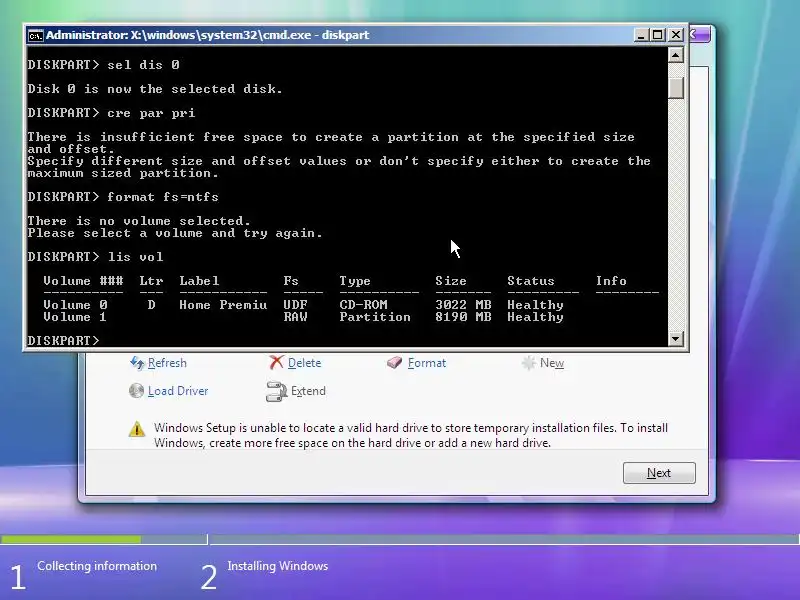Click the 'lis vol' command text
Screen dimensions: 800x600
[x=135, y=257]
